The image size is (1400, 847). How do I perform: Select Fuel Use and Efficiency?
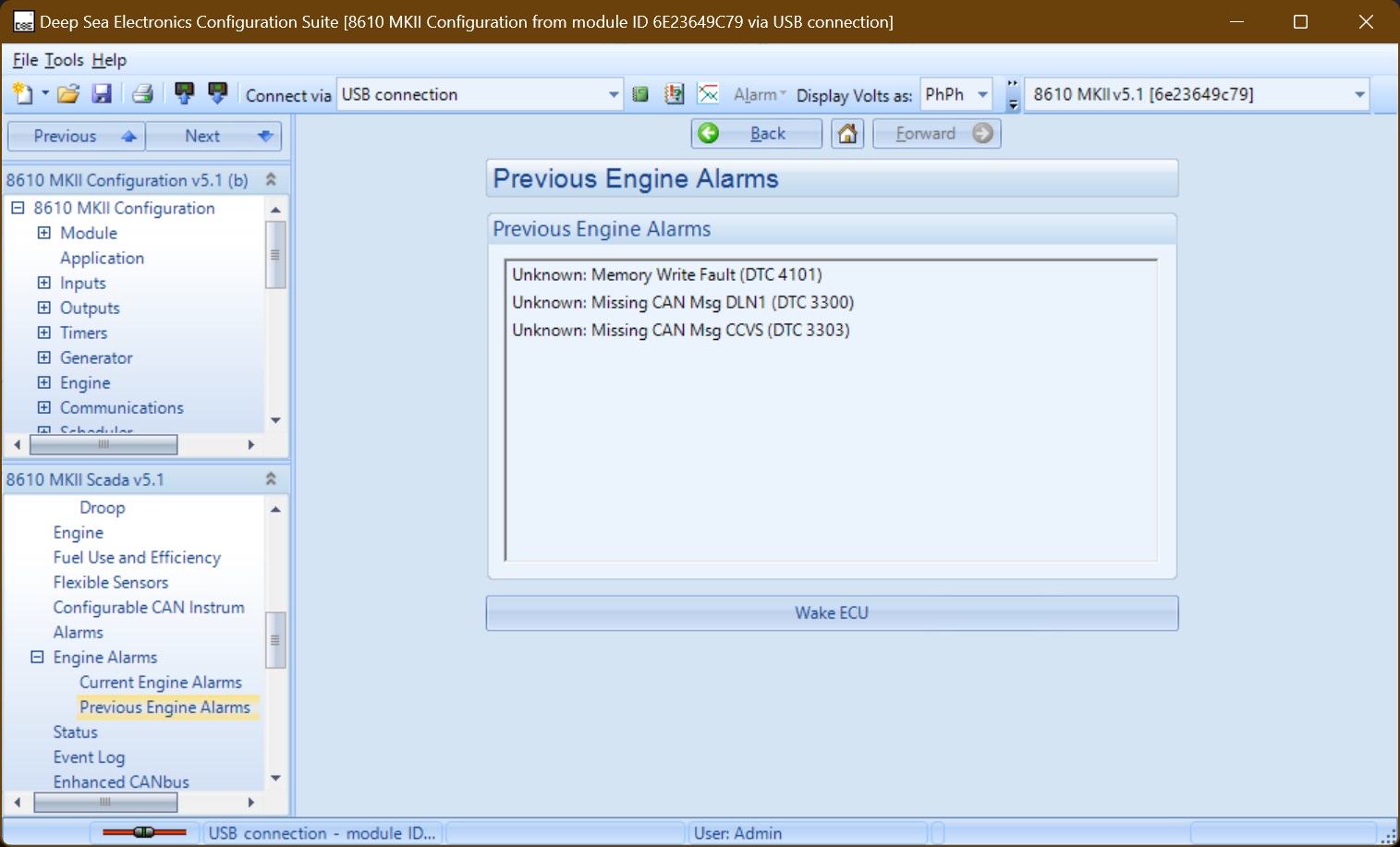click(137, 557)
